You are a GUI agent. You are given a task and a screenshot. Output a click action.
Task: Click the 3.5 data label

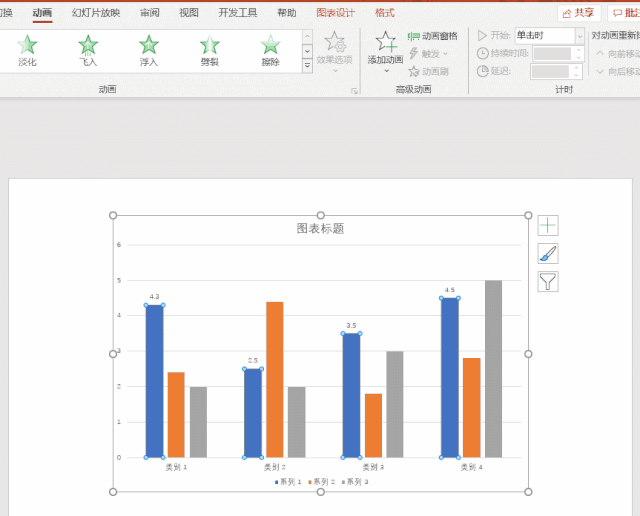click(x=351, y=325)
